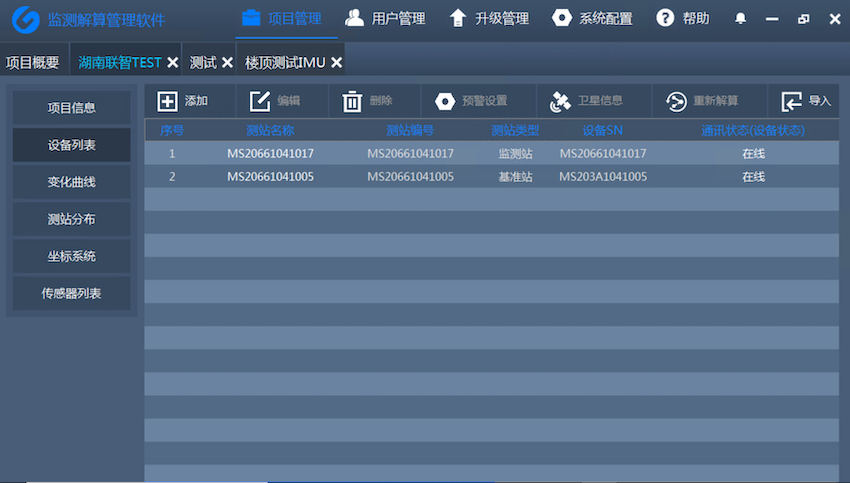Select 设备列表 in the sidebar
Image resolution: width=850 pixels, height=483 pixels.
(72, 145)
